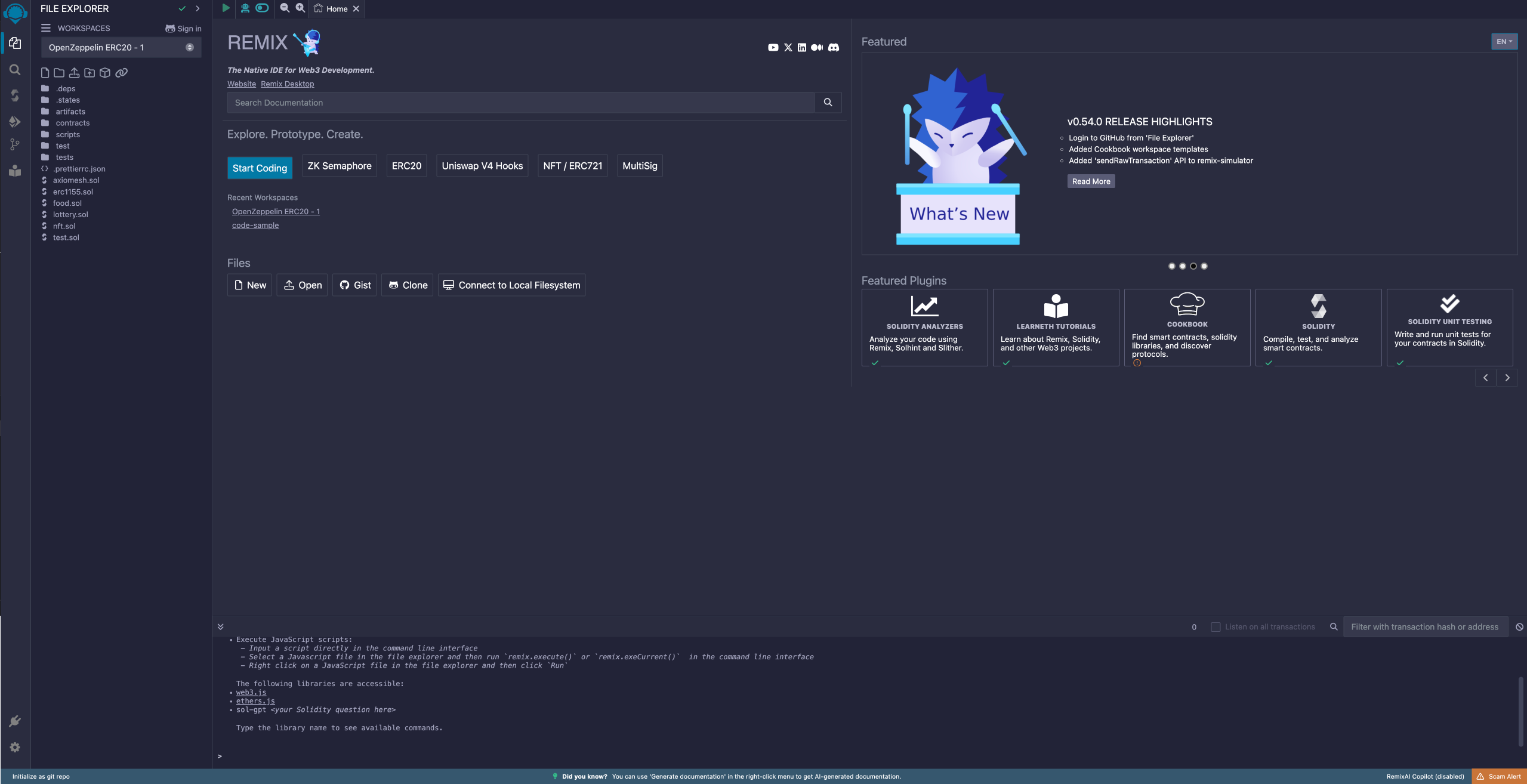Open the OpenZeppelin ERC20 - 1 workspace dropdown
The width and height of the screenshot is (1527, 784).
tap(121, 48)
